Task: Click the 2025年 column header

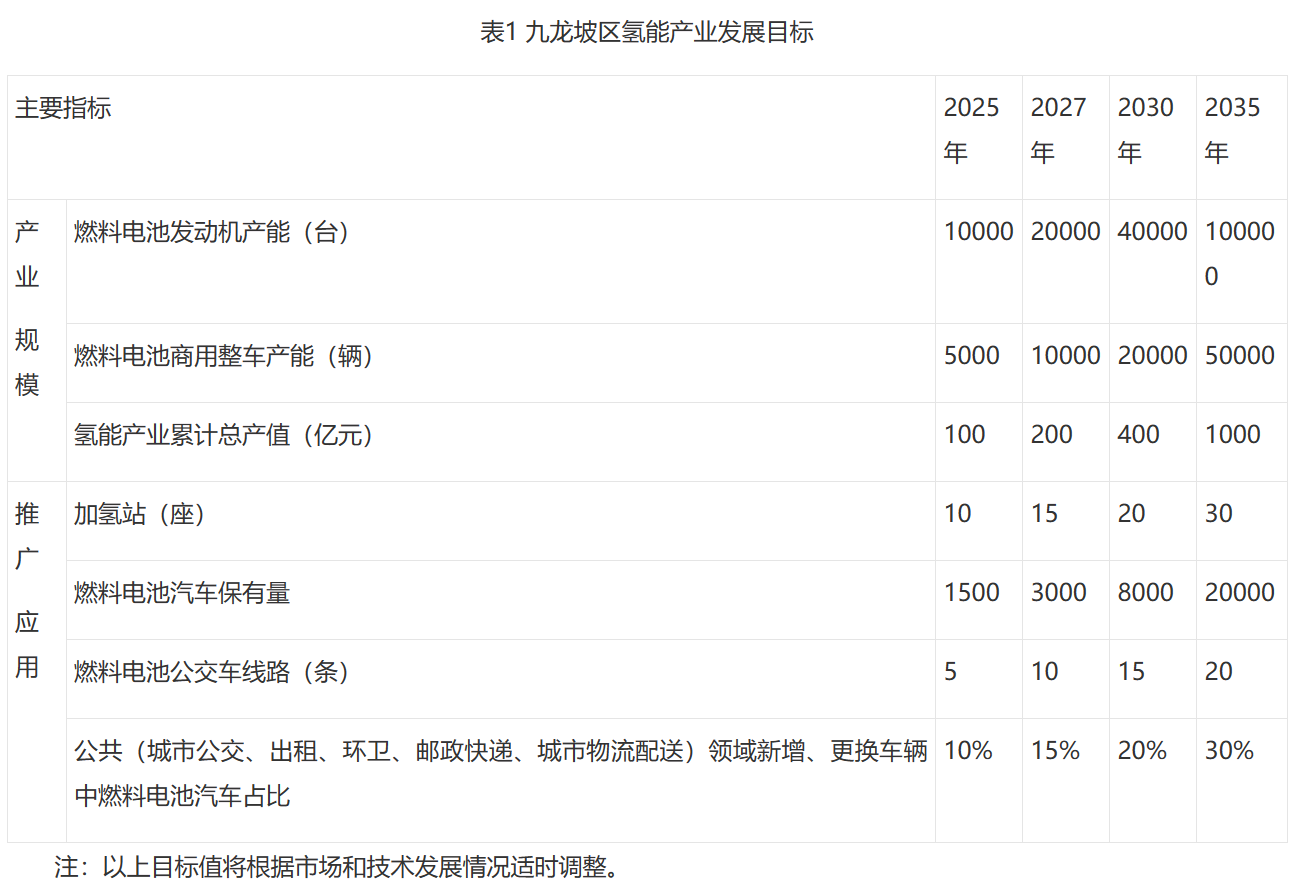Action: (x=978, y=138)
